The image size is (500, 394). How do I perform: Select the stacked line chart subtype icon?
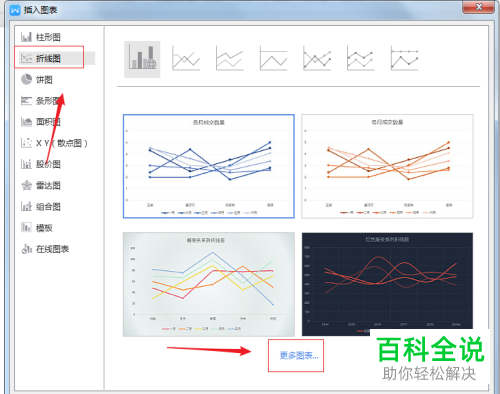click(x=230, y=59)
